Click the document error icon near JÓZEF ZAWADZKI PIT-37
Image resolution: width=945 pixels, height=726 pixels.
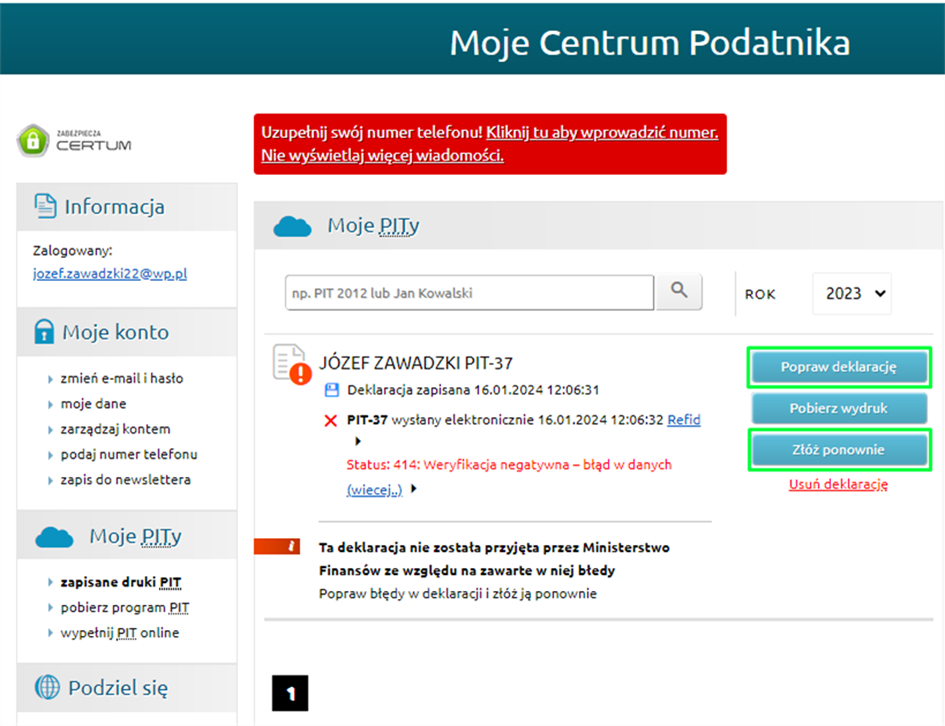point(289,365)
